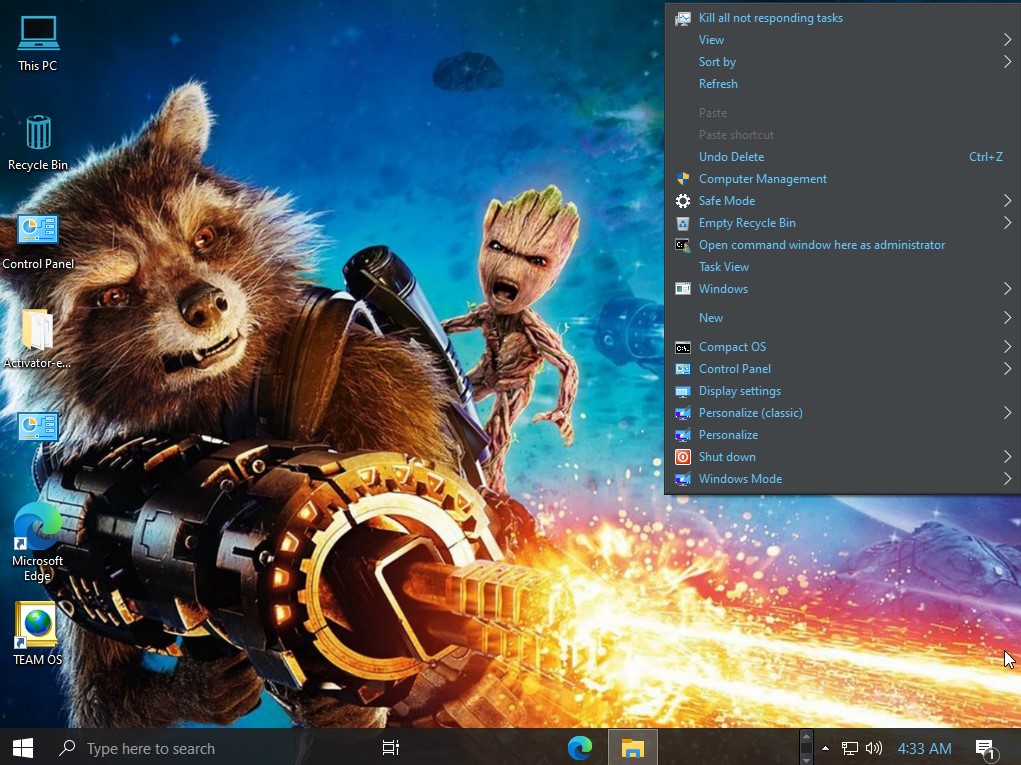Screen dimensions: 1021x765
Task: Select Undo Delete in the context menu
Action: click(x=843, y=157)
